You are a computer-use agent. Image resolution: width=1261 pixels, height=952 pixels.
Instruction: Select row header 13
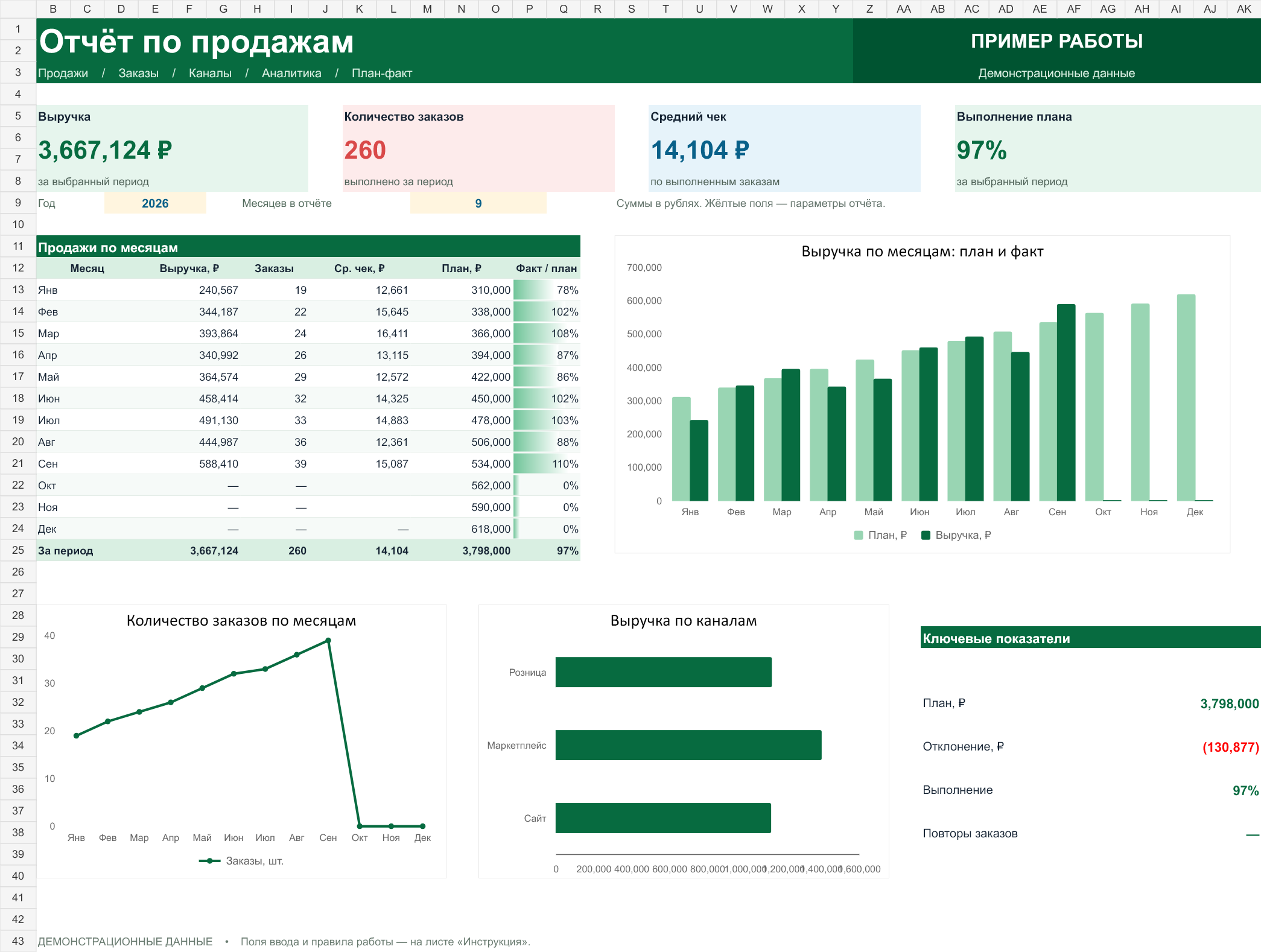(x=18, y=290)
